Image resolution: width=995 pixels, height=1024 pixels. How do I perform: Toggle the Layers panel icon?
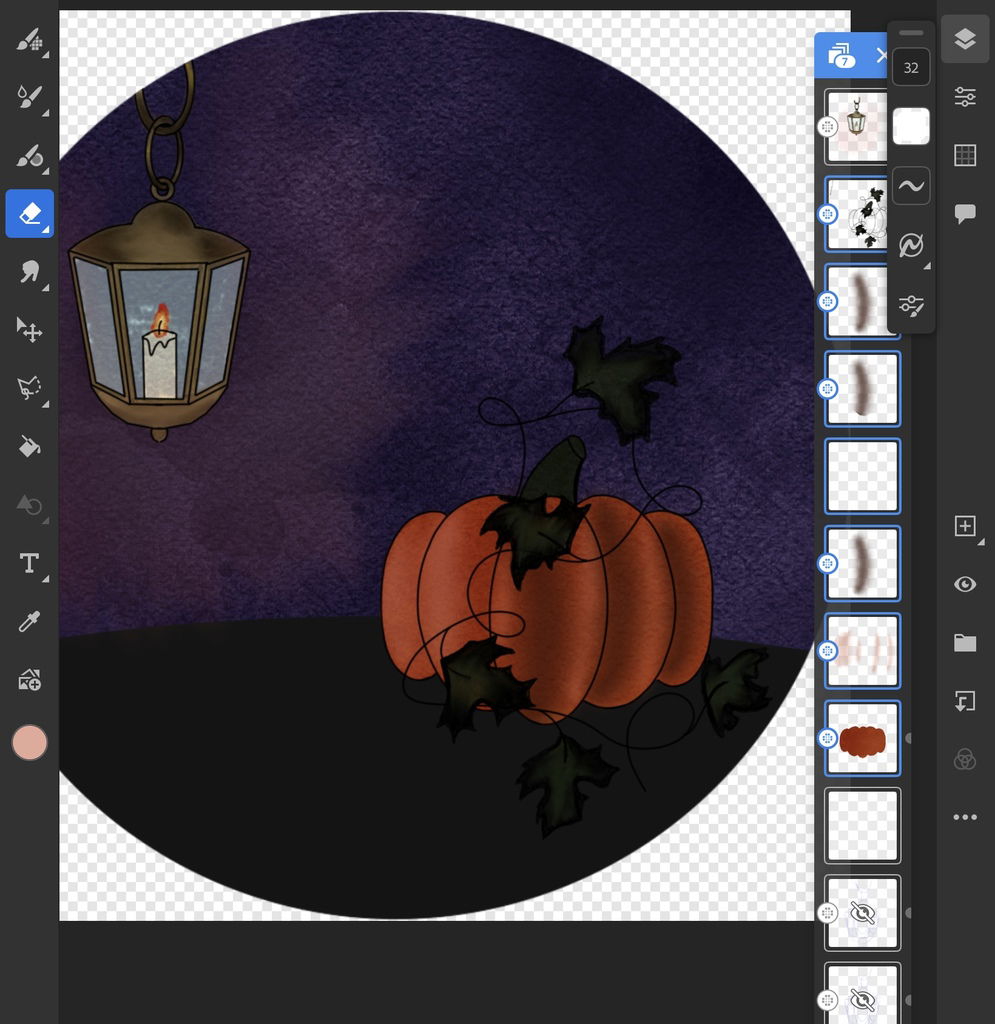point(965,39)
